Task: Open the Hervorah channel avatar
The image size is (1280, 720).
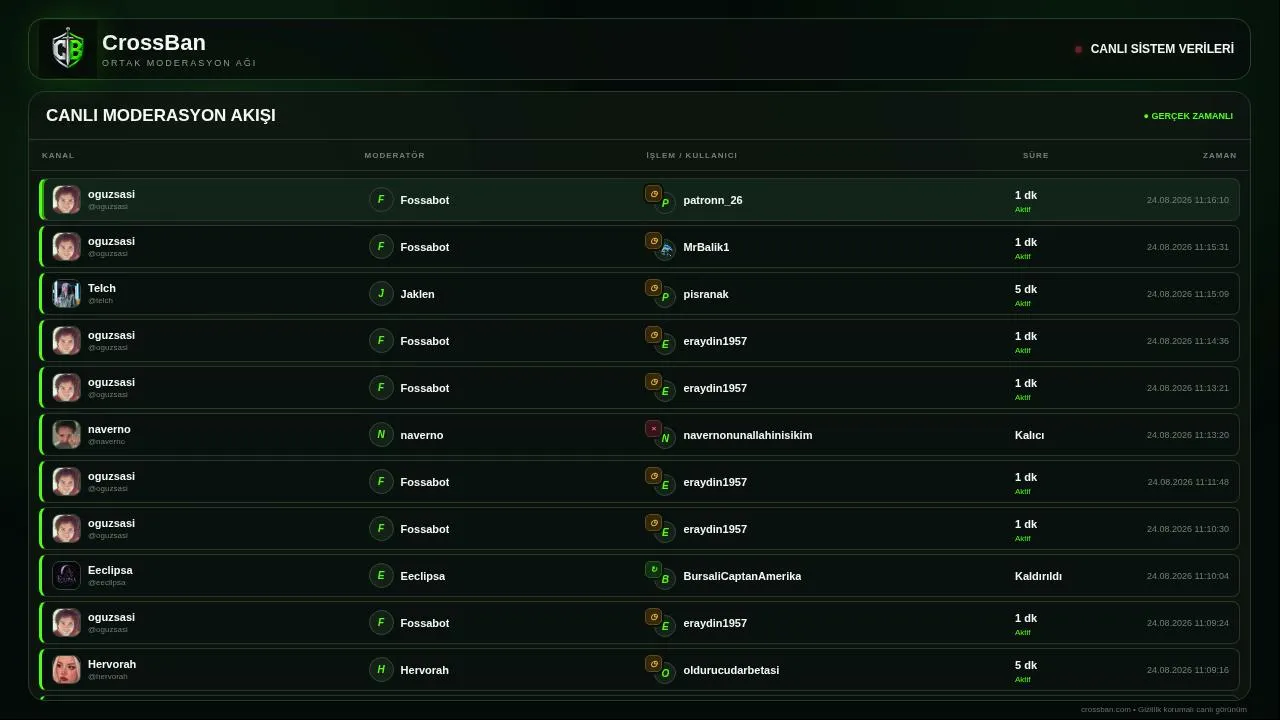Action: [x=66, y=670]
